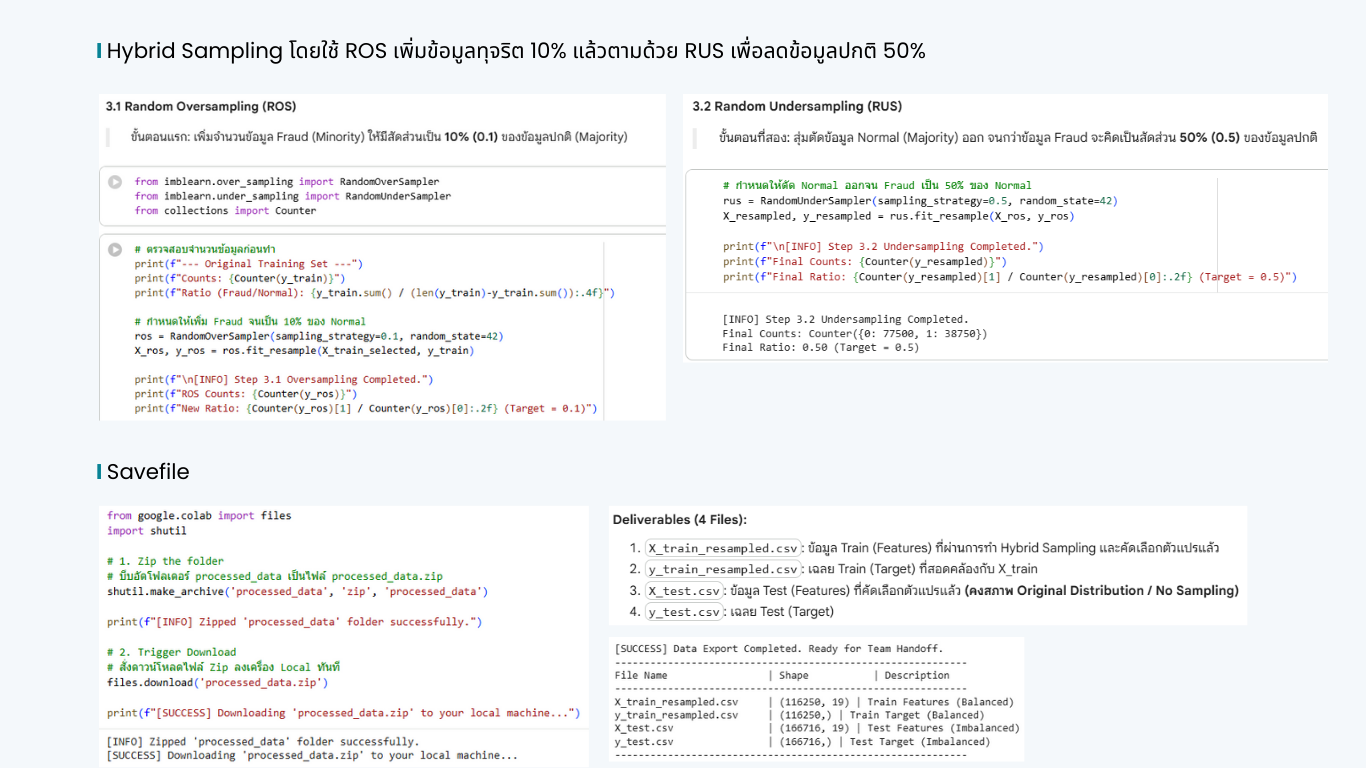Select the y_train_resampled.csv filename chip
This screenshot has width=1366, height=768.
pyautogui.click(x=722, y=569)
